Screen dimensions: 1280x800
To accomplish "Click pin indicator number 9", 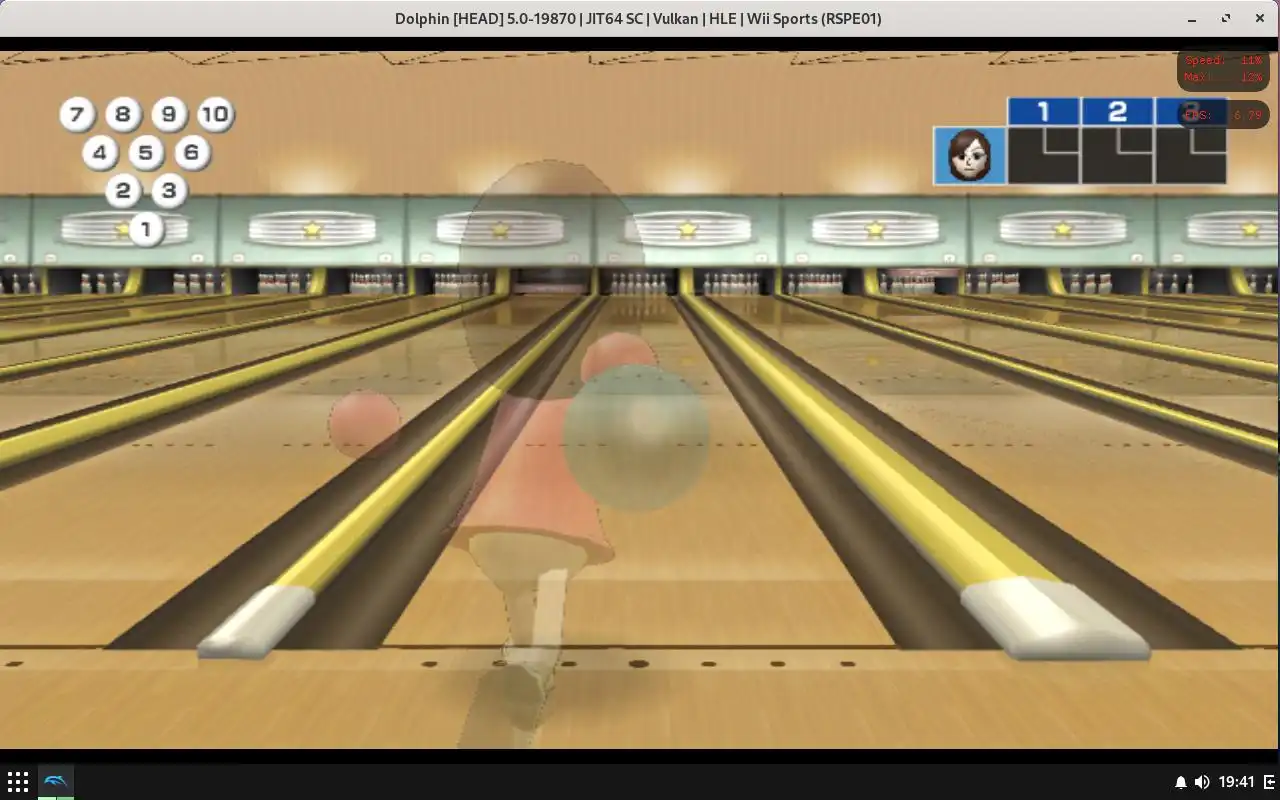I will pyautogui.click(x=169, y=114).
